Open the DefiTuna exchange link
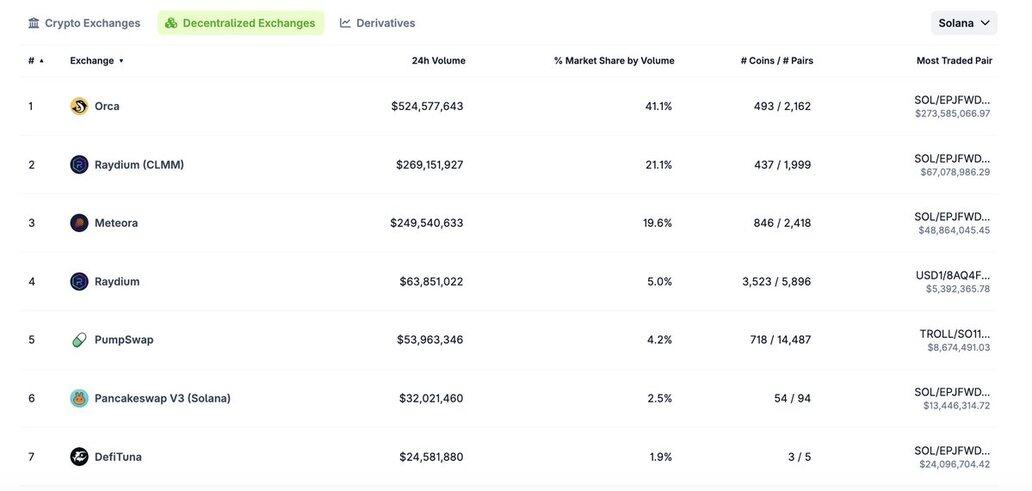This screenshot has height=491, width=1032. (118, 457)
